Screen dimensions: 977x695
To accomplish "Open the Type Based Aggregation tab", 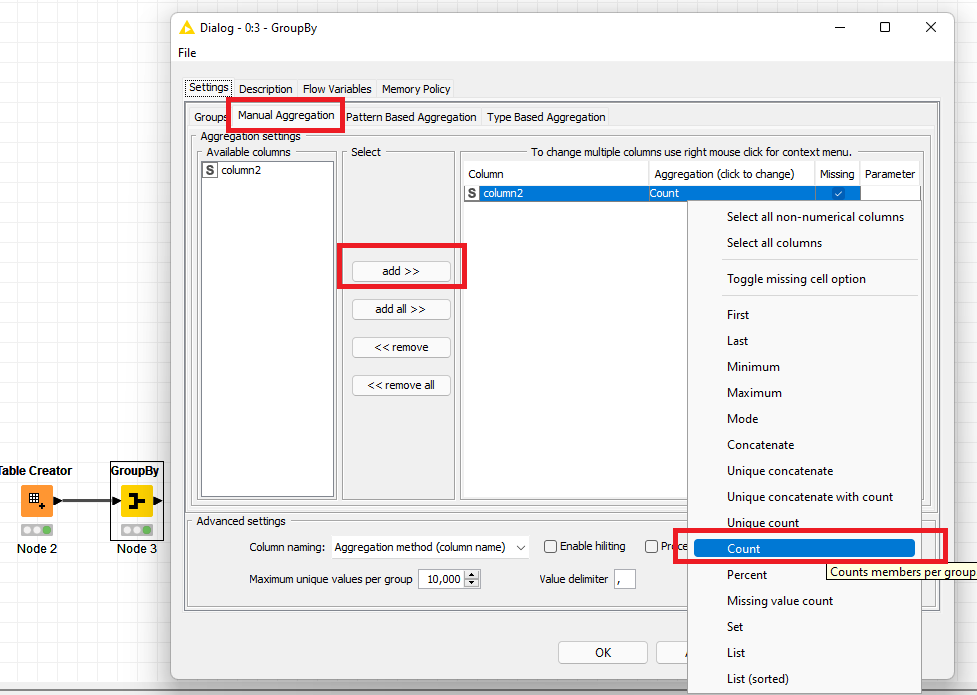I will tap(546, 117).
